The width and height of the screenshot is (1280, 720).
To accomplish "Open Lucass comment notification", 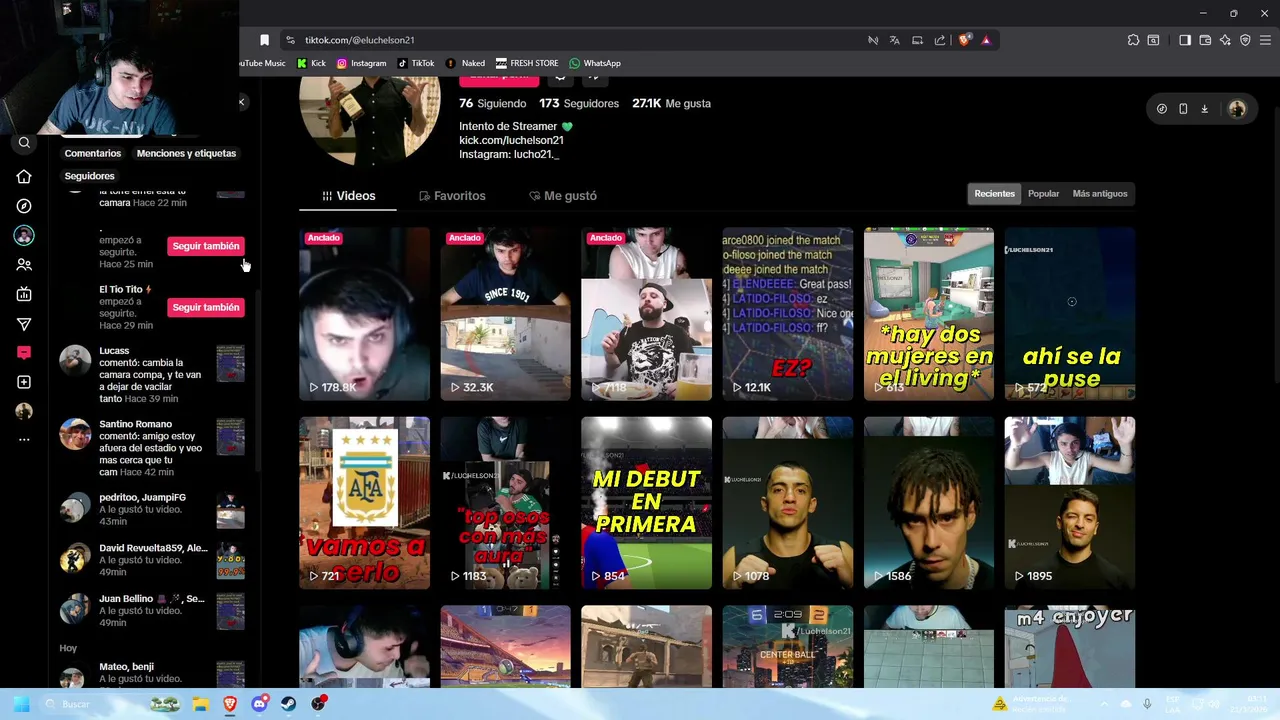I will pyautogui.click(x=151, y=375).
